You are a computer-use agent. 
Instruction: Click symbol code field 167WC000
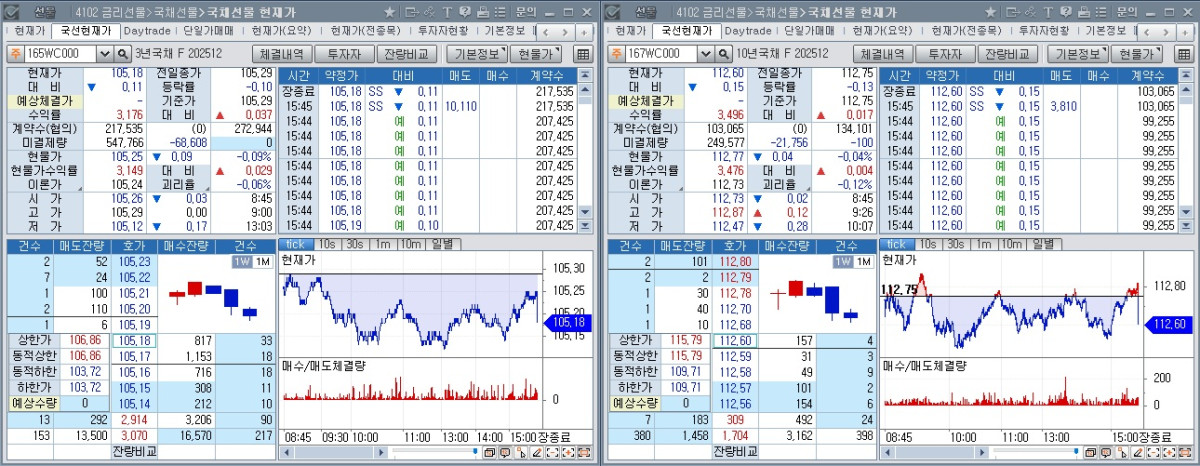(662, 54)
